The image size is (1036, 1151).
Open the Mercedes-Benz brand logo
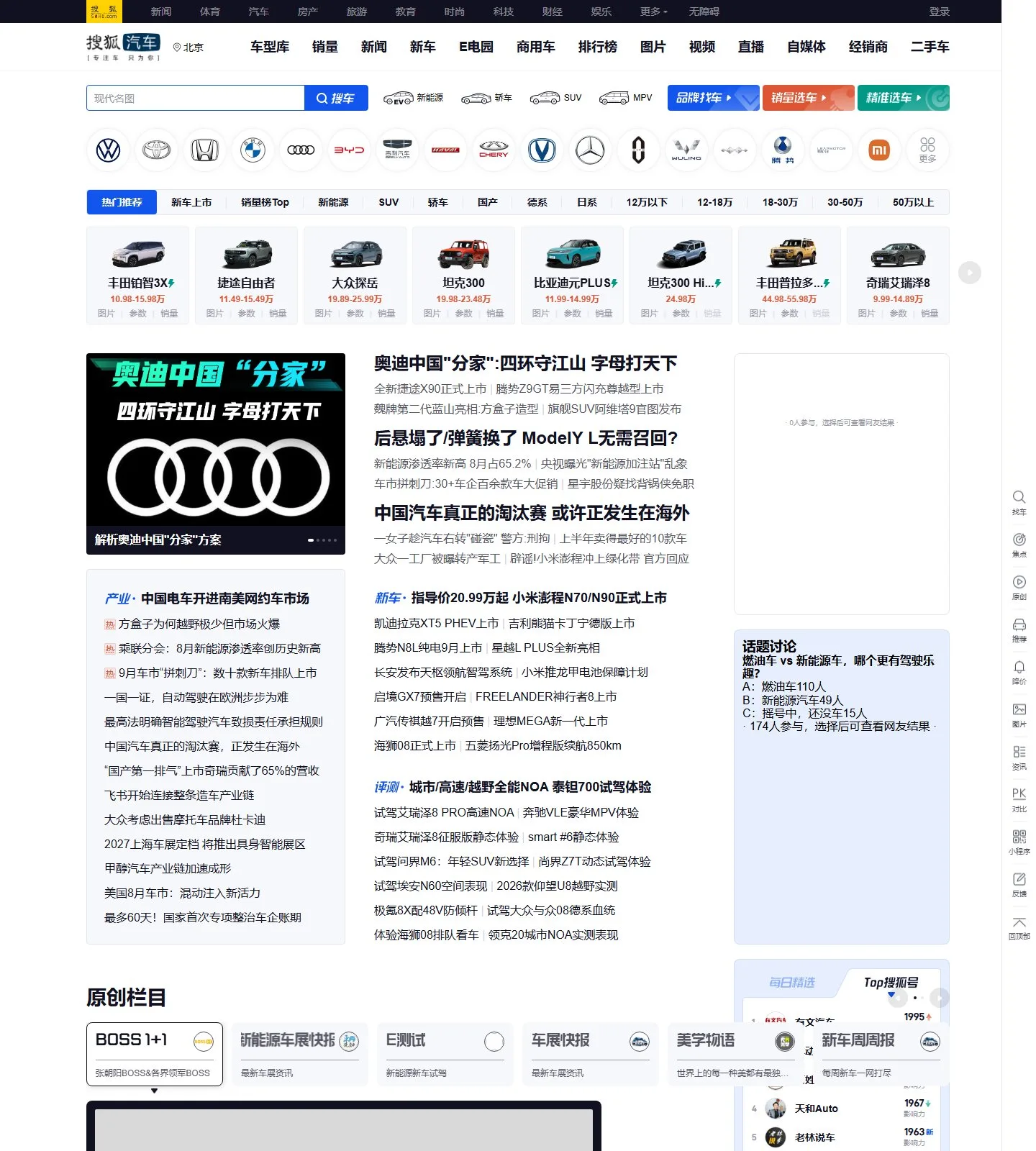tap(590, 150)
